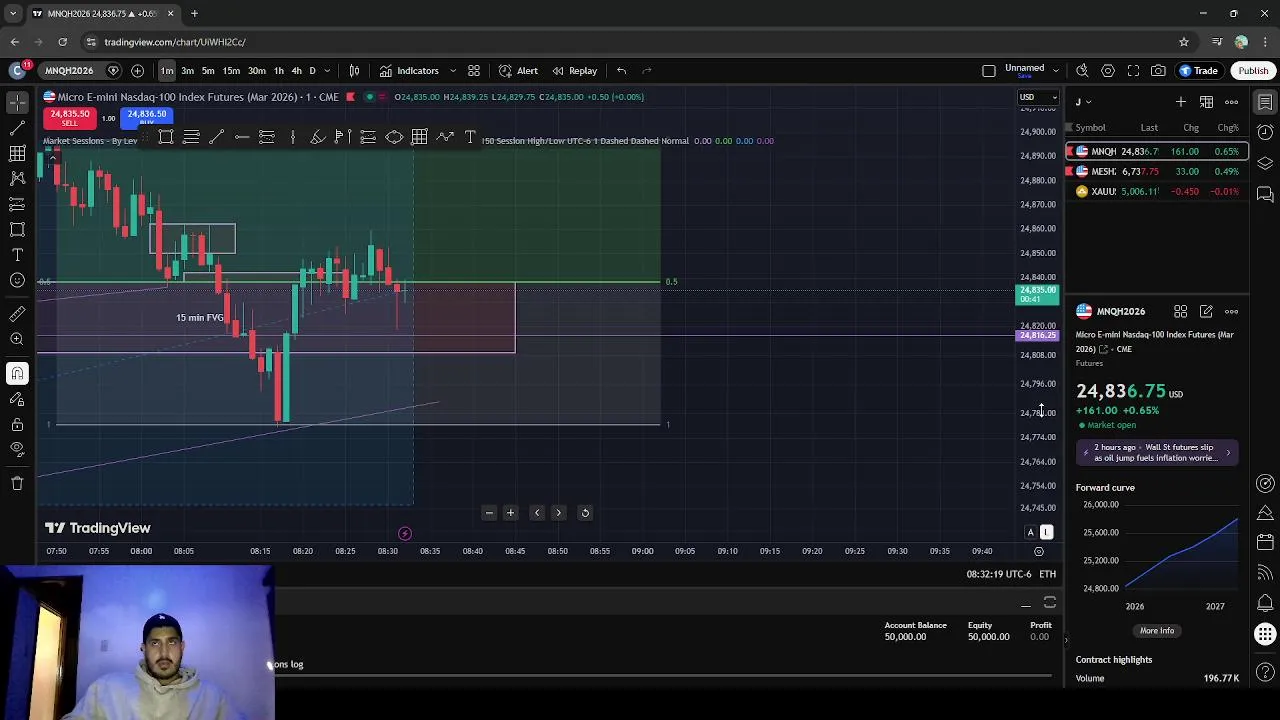Toggle the ETH session button
The image size is (1280, 720).
point(1047,574)
